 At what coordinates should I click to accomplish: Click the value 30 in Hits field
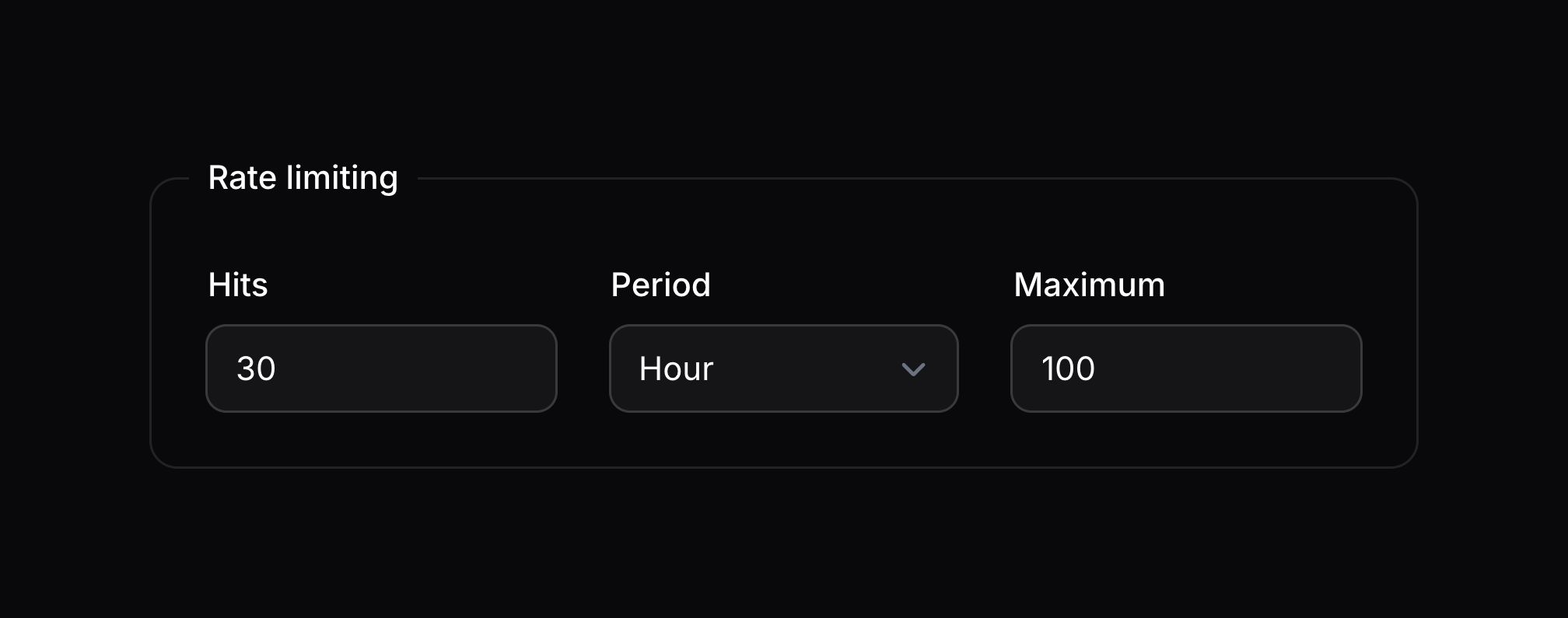[x=256, y=368]
